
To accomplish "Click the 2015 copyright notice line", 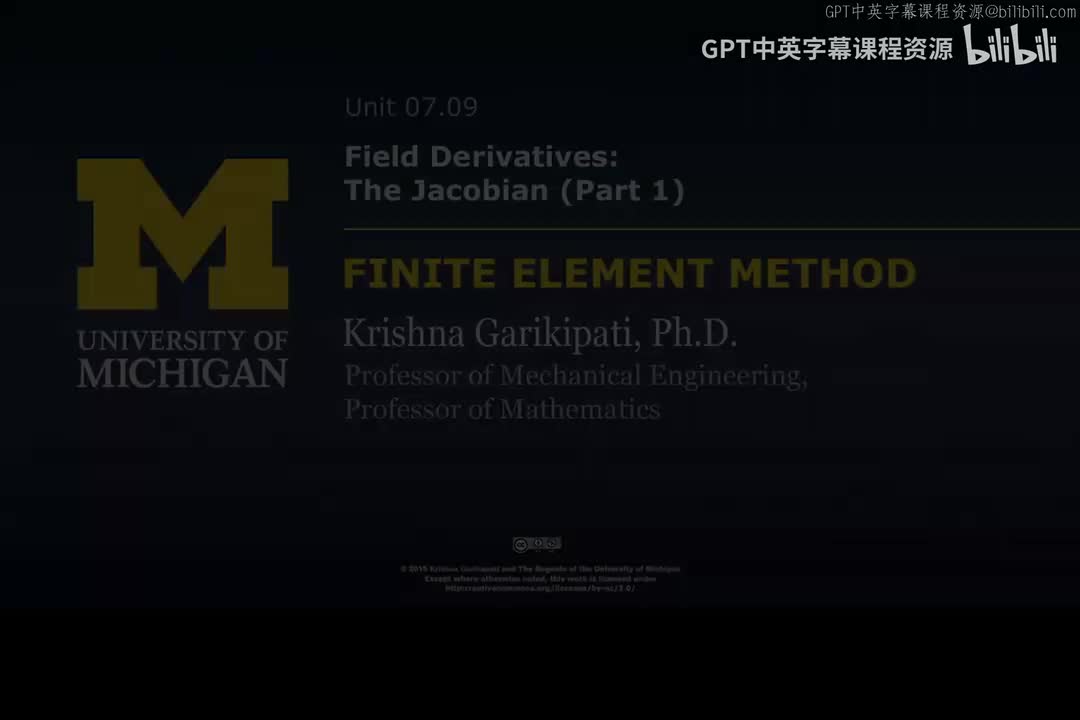I will point(540,569).
